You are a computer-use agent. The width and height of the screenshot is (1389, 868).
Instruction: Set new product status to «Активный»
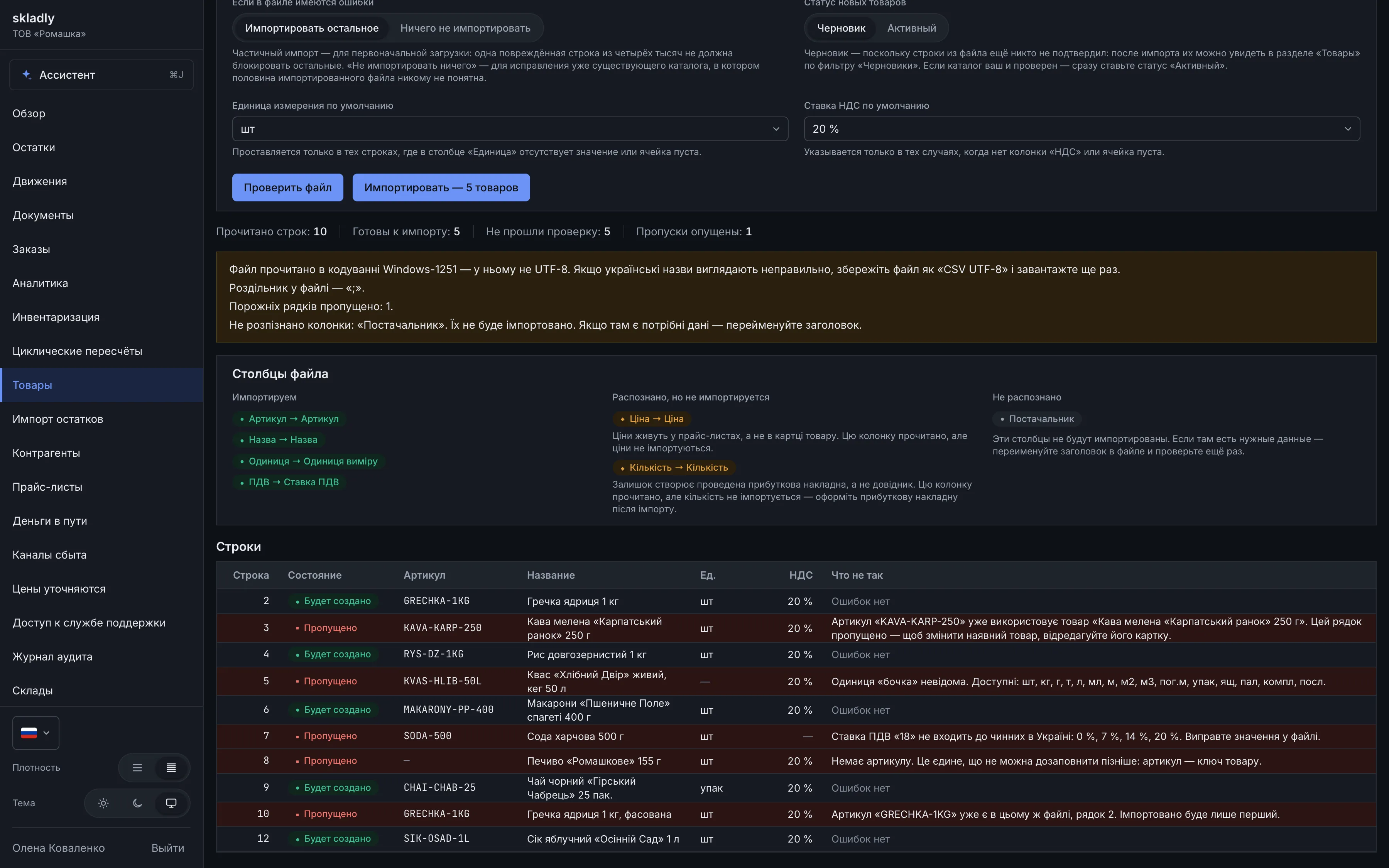(911, 28)
